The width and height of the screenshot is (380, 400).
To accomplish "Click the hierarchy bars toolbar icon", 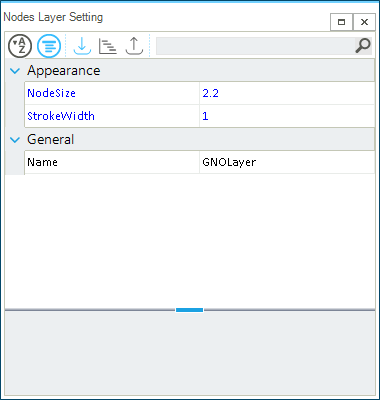I will (108, 46).
